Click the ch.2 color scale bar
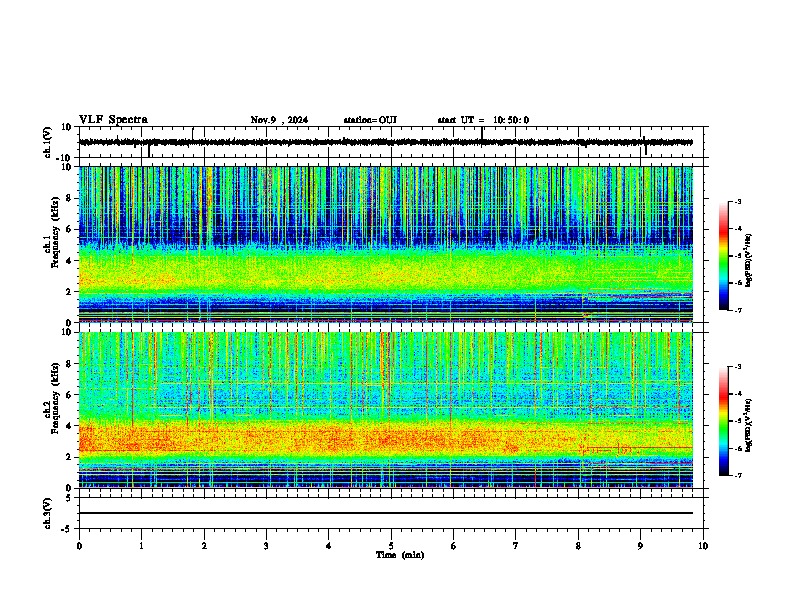 (724, 421)
